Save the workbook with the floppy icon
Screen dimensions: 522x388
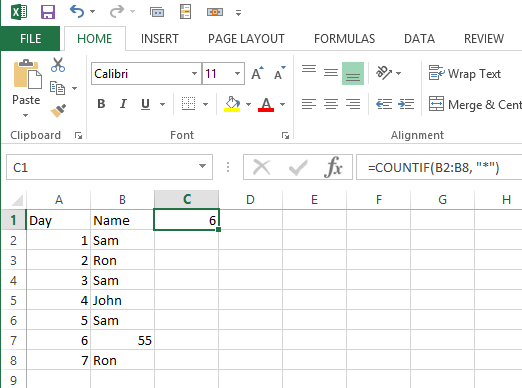[x=48, y=12]
